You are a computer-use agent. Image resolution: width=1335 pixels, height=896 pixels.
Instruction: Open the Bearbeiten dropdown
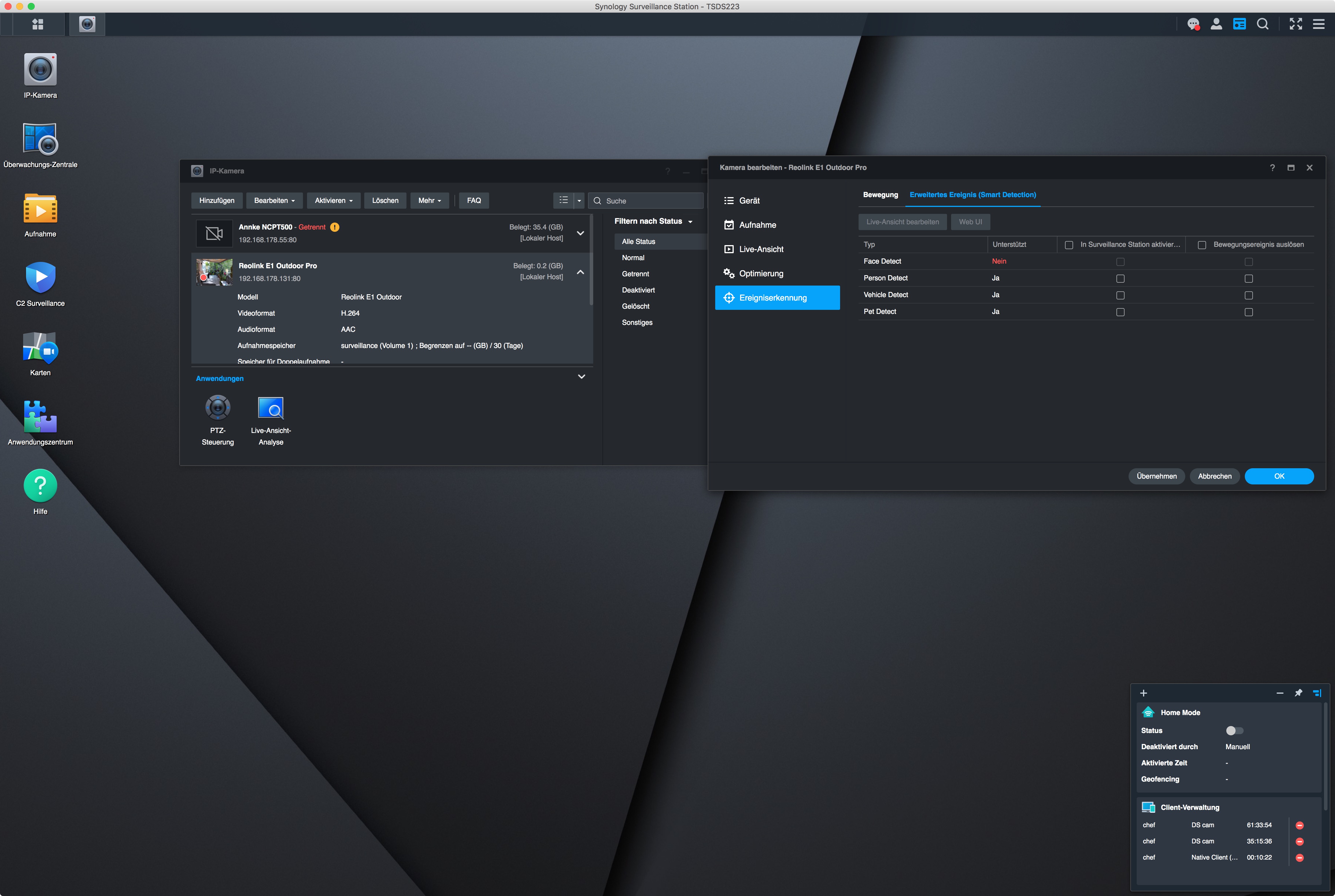(x=274, y=201)
